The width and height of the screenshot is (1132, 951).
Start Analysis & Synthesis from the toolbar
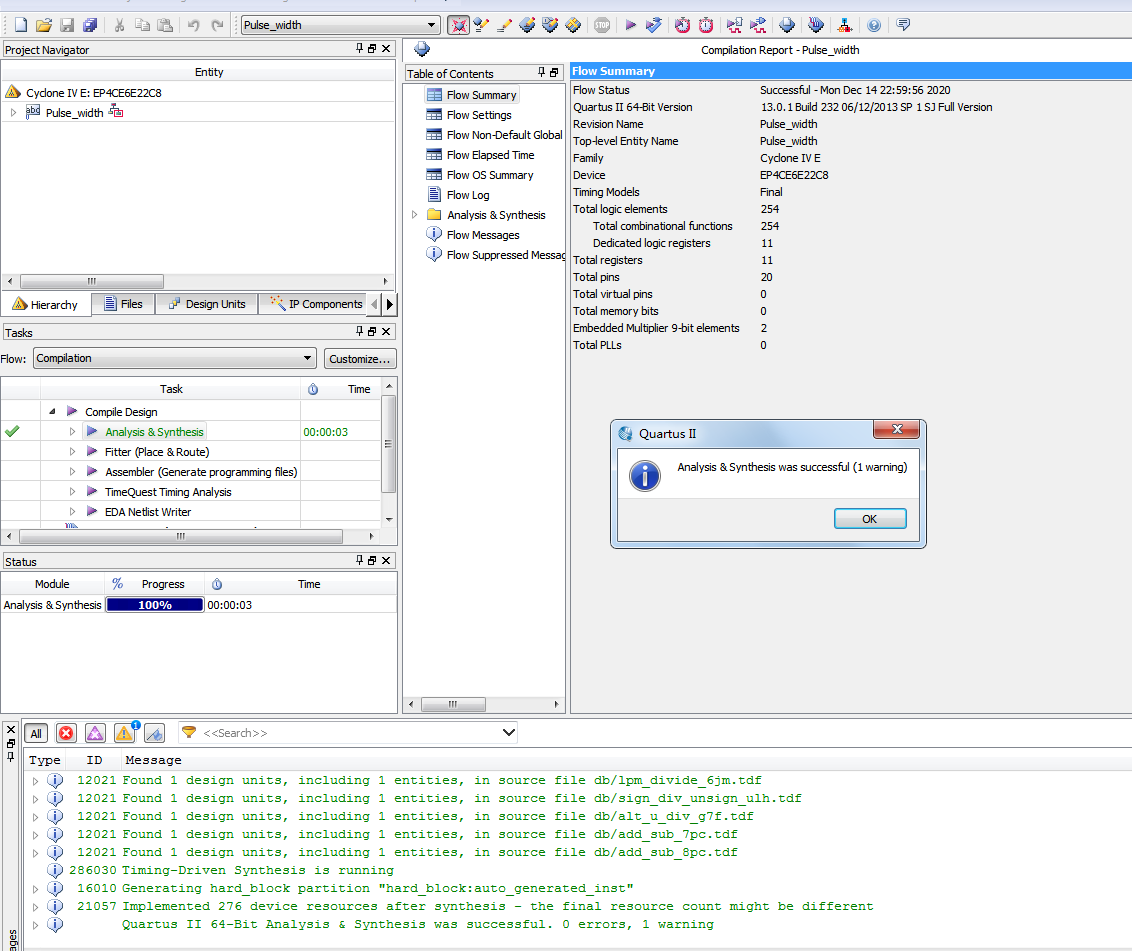point(653,25)
